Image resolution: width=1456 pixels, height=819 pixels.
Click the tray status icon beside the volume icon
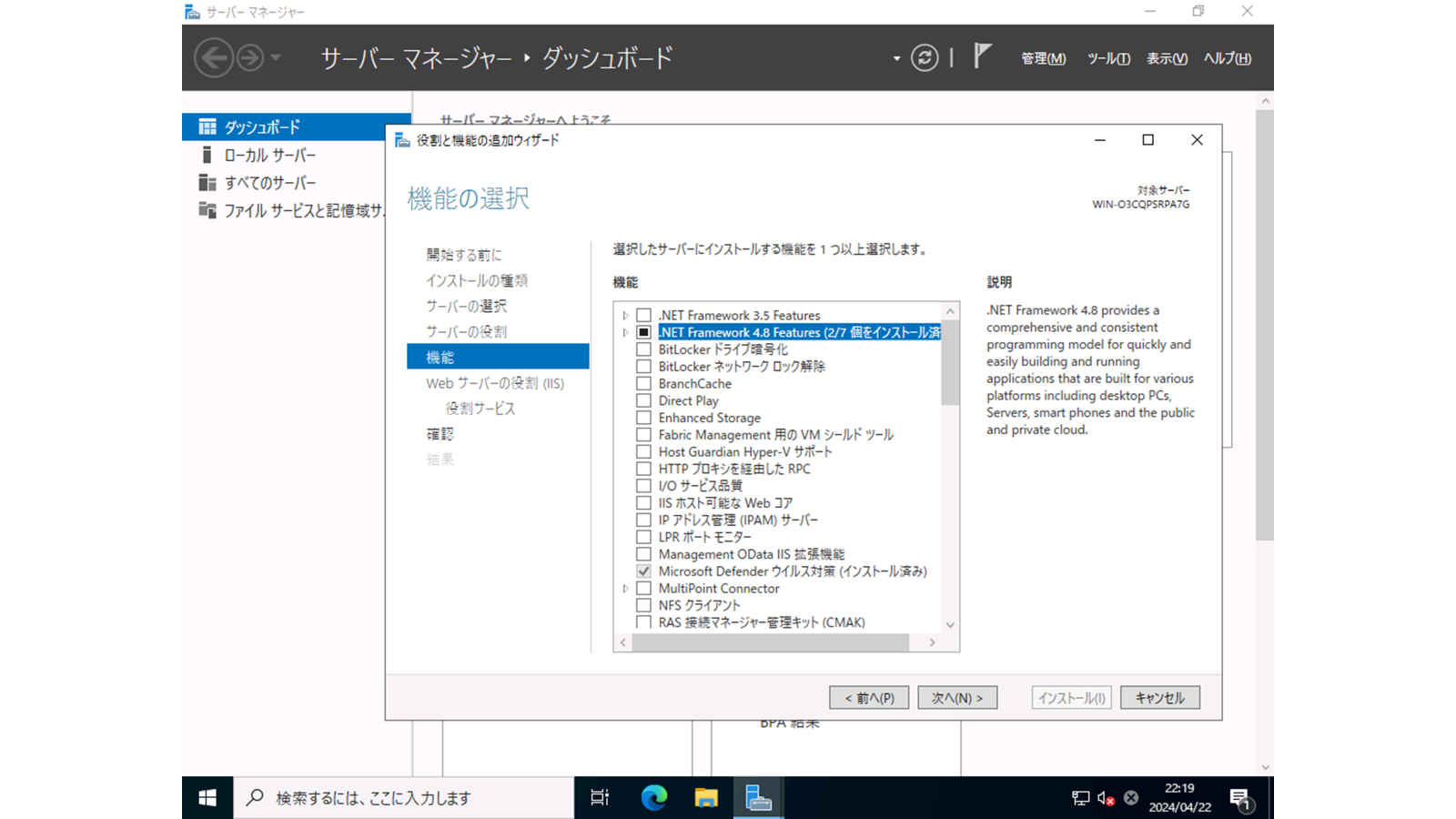coord(1131,798)
